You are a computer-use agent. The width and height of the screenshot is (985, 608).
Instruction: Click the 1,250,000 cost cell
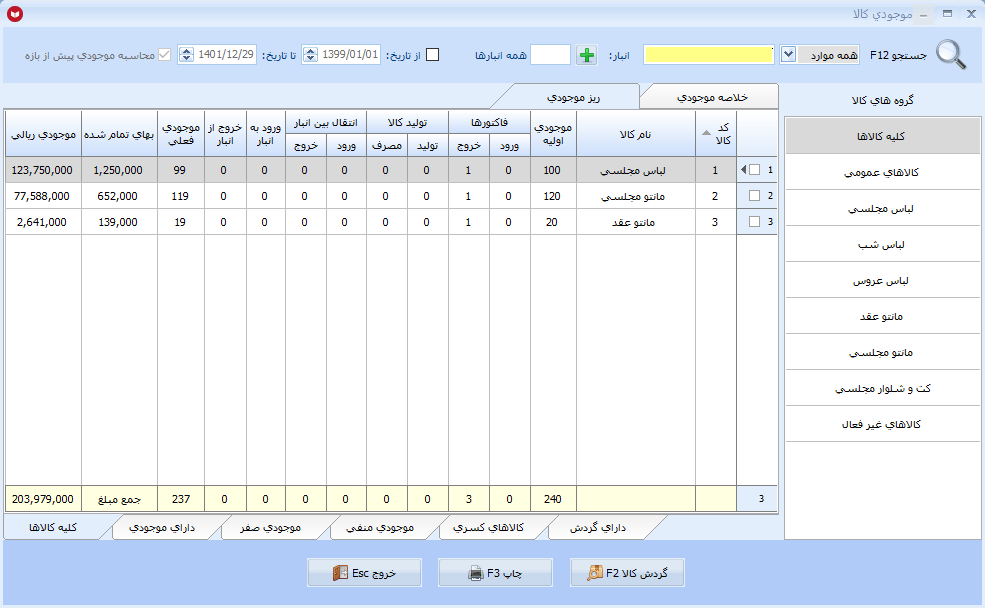pyautogui.click(x=118, y=170)
